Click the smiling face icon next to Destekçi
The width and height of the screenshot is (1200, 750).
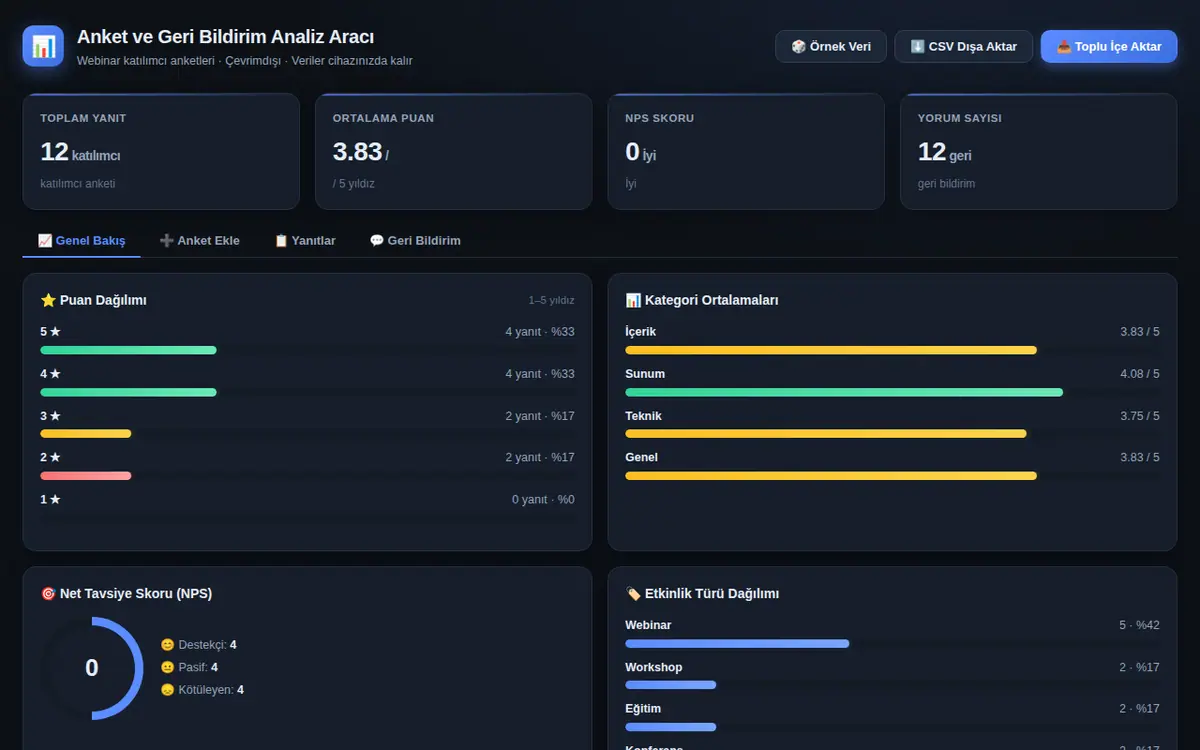point(167,645)
